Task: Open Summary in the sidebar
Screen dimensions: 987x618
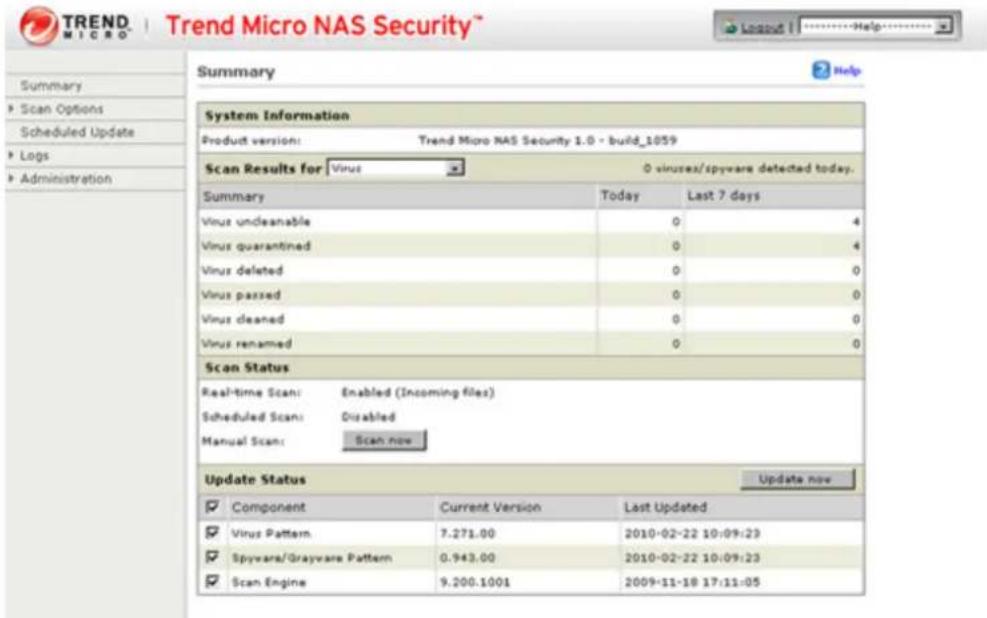Action: point(51,86)
